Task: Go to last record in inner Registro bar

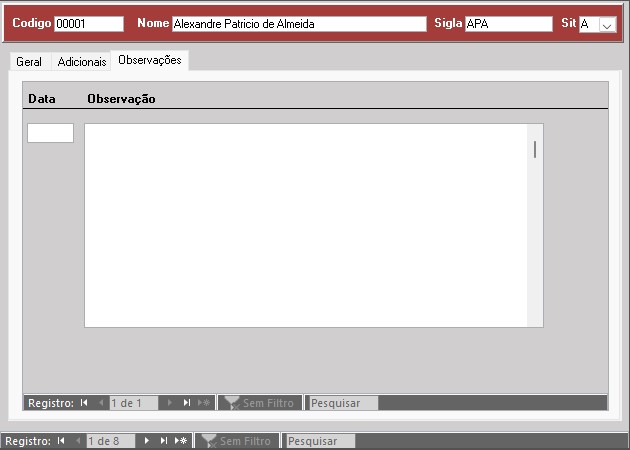Action: click(186, 403)
